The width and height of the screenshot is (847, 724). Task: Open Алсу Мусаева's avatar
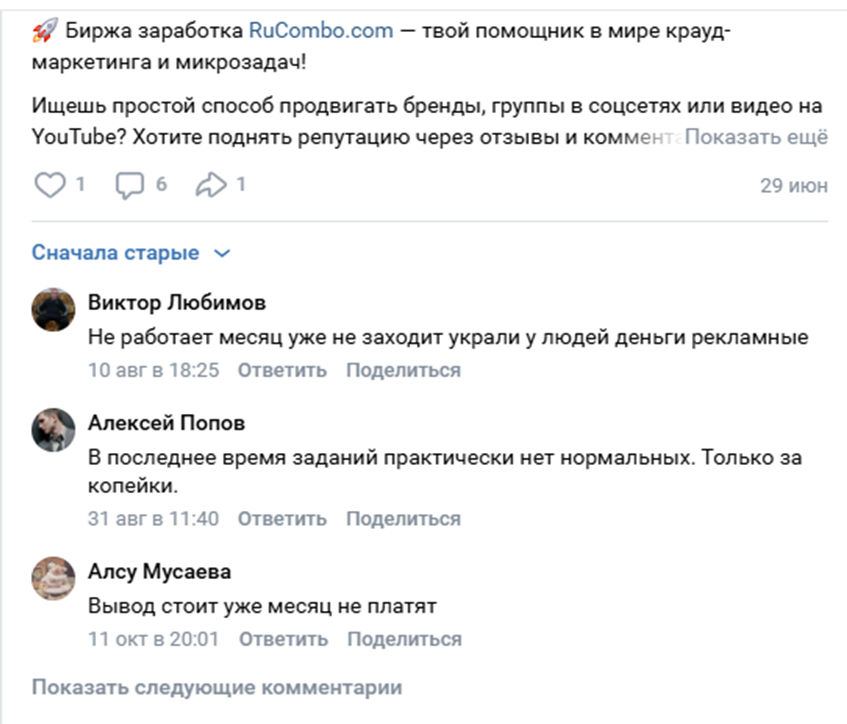(53, 578)
